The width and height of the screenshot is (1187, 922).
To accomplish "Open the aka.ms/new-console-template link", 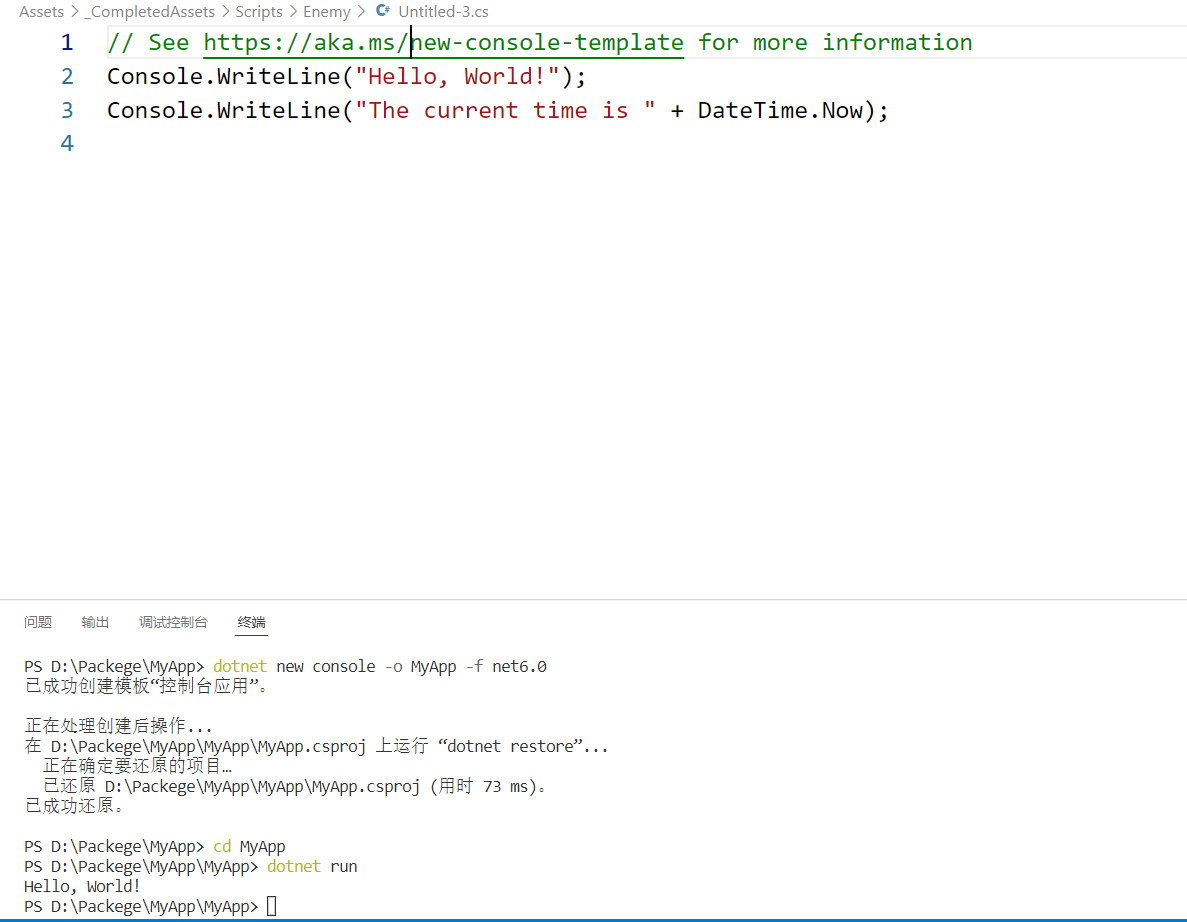I will [444, 42].
